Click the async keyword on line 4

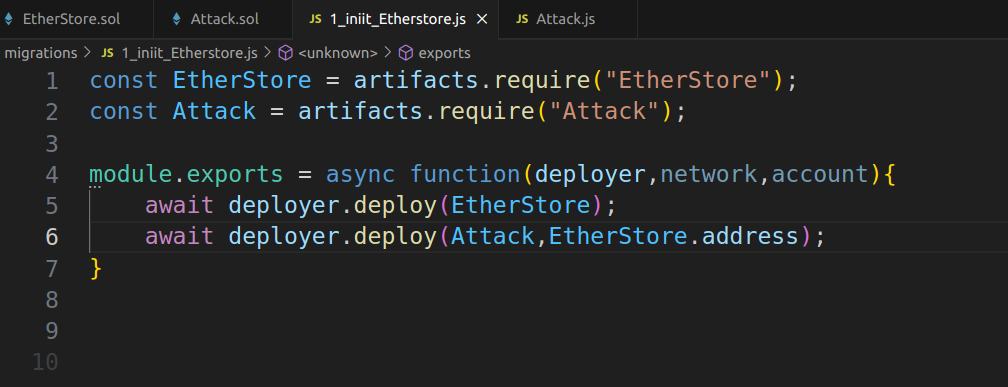[x=360, y=174]
